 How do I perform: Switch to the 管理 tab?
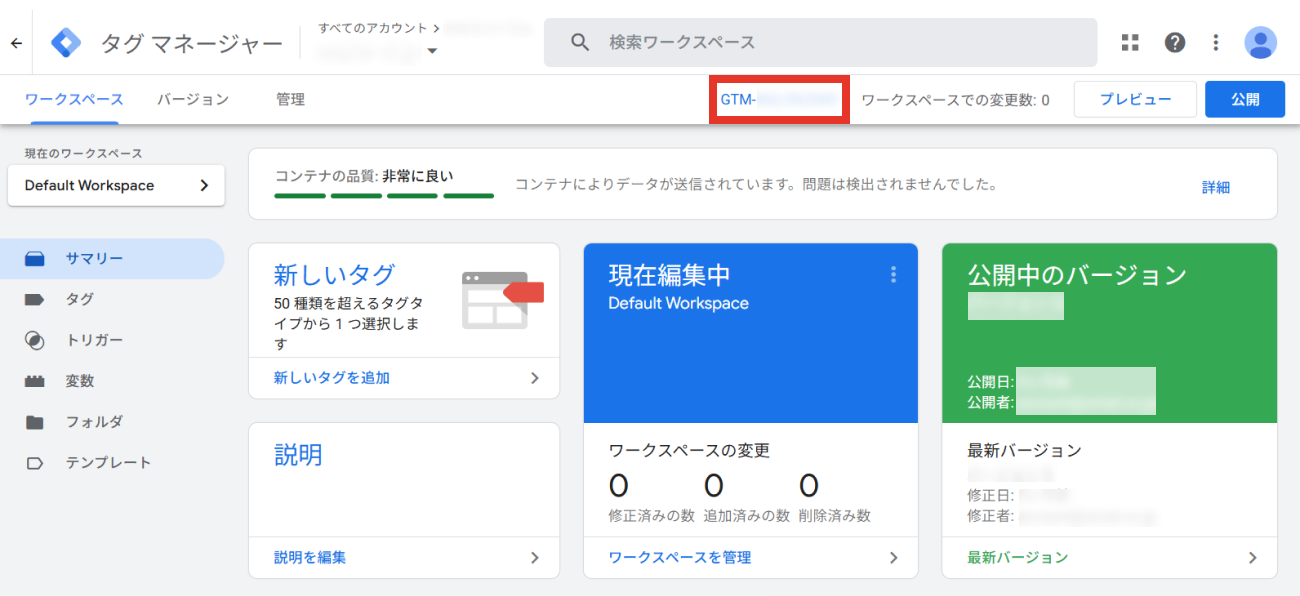(x=291, y=100)
